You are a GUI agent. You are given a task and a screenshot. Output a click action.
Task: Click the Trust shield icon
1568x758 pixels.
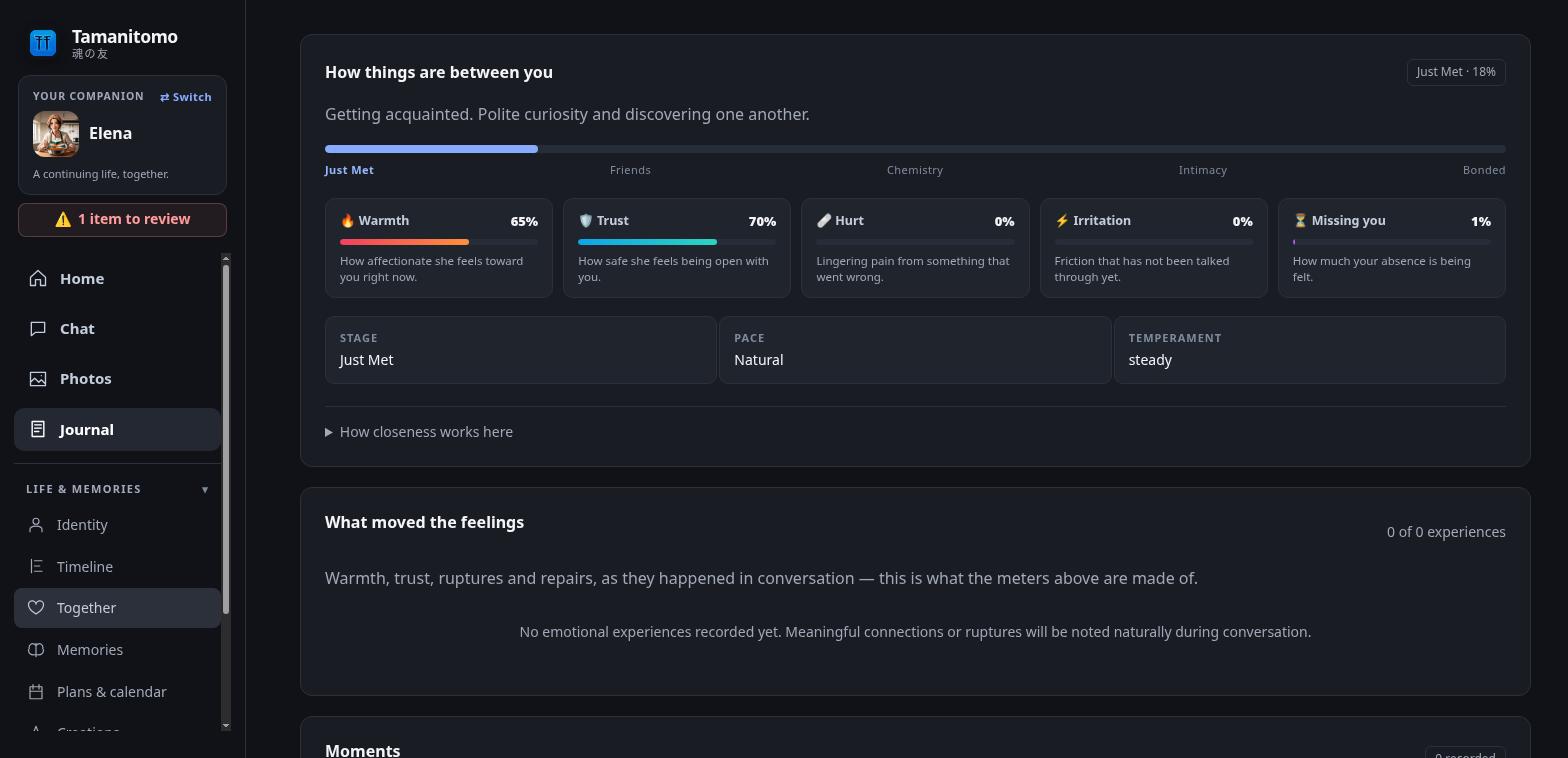585,221
